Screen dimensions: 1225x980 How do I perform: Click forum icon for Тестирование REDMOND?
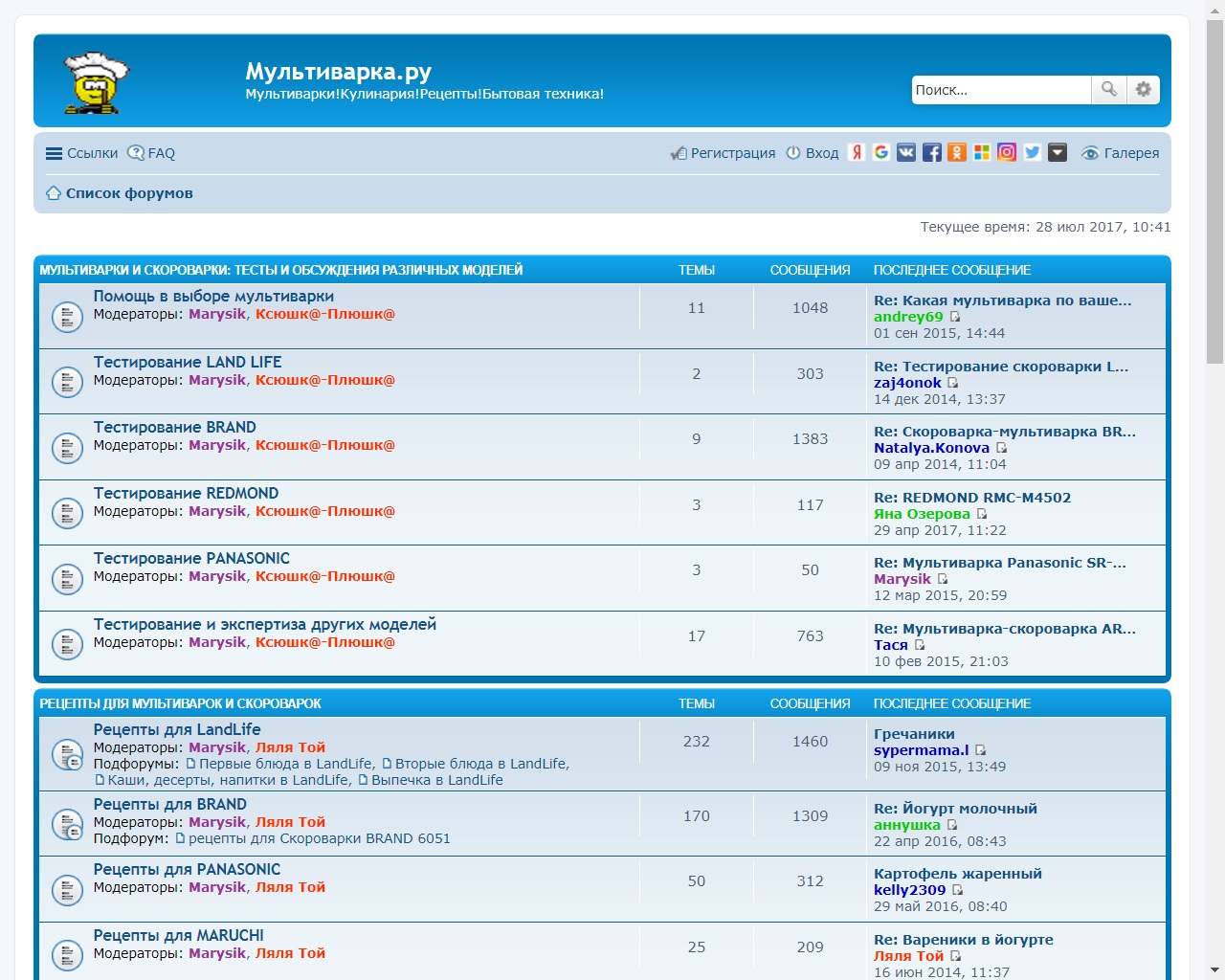click(x=67, y=513)
